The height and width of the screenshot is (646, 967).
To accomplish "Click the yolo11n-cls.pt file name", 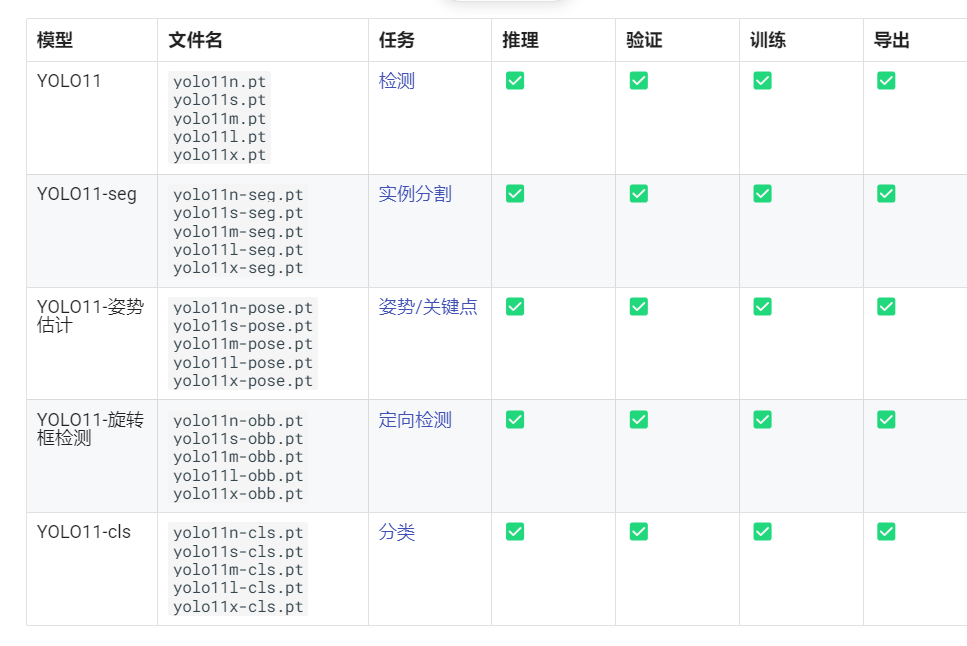I will click(238, 532).
